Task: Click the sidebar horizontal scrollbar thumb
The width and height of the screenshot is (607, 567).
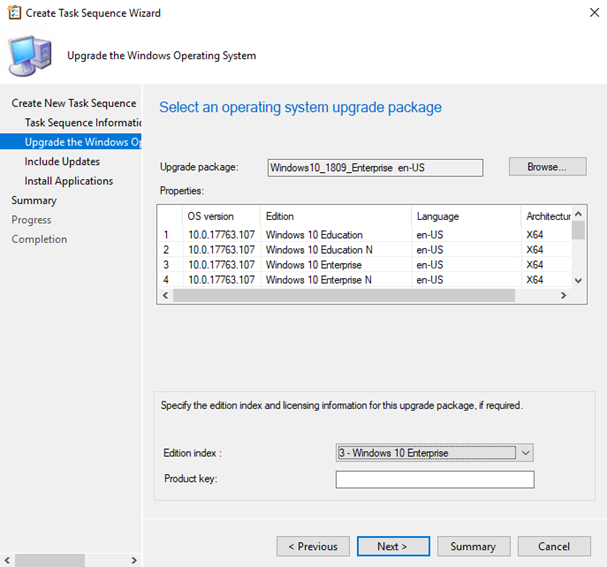Action: point(50,560)
